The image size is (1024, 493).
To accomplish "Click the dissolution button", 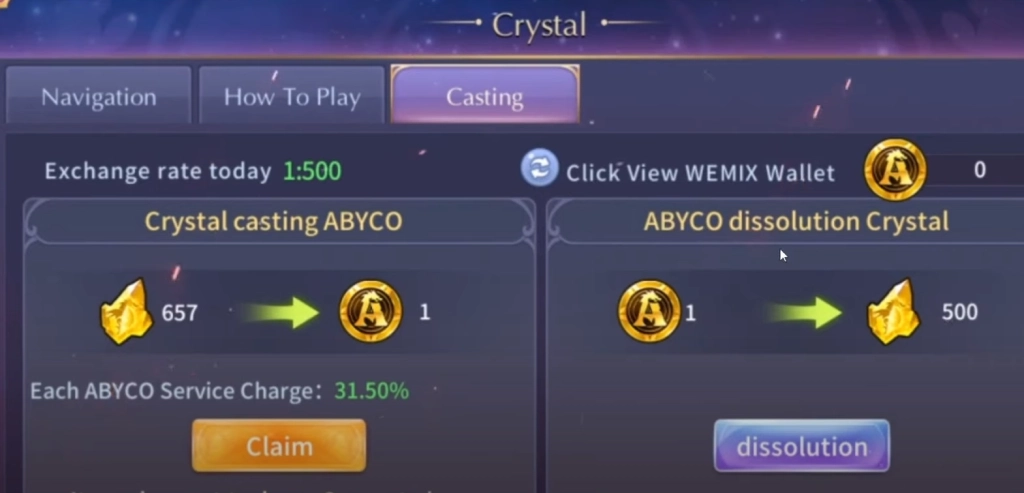I will [x=802, y=446].
